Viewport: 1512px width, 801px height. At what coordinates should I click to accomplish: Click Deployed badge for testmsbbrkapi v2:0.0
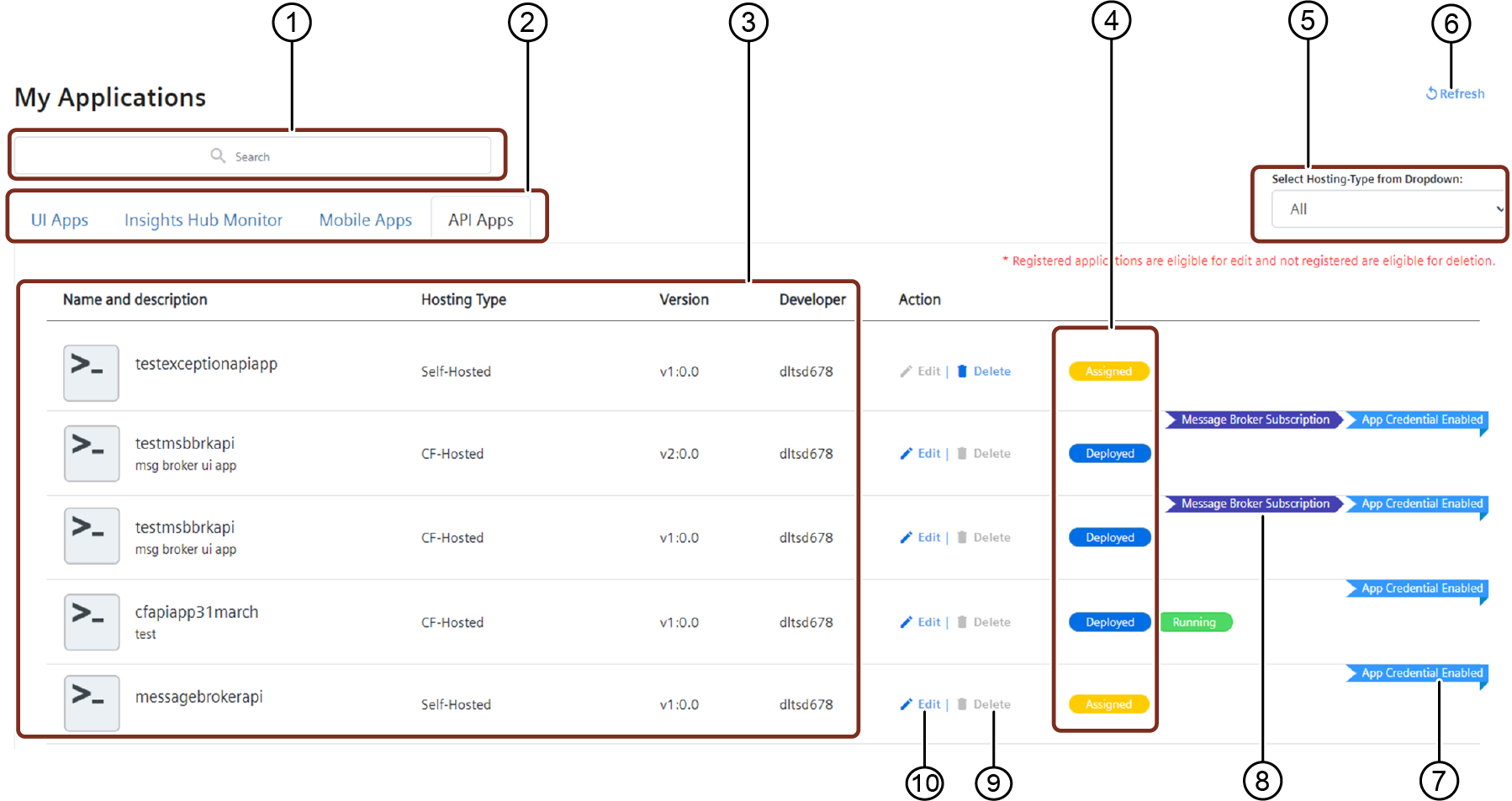coord(1110,454)
